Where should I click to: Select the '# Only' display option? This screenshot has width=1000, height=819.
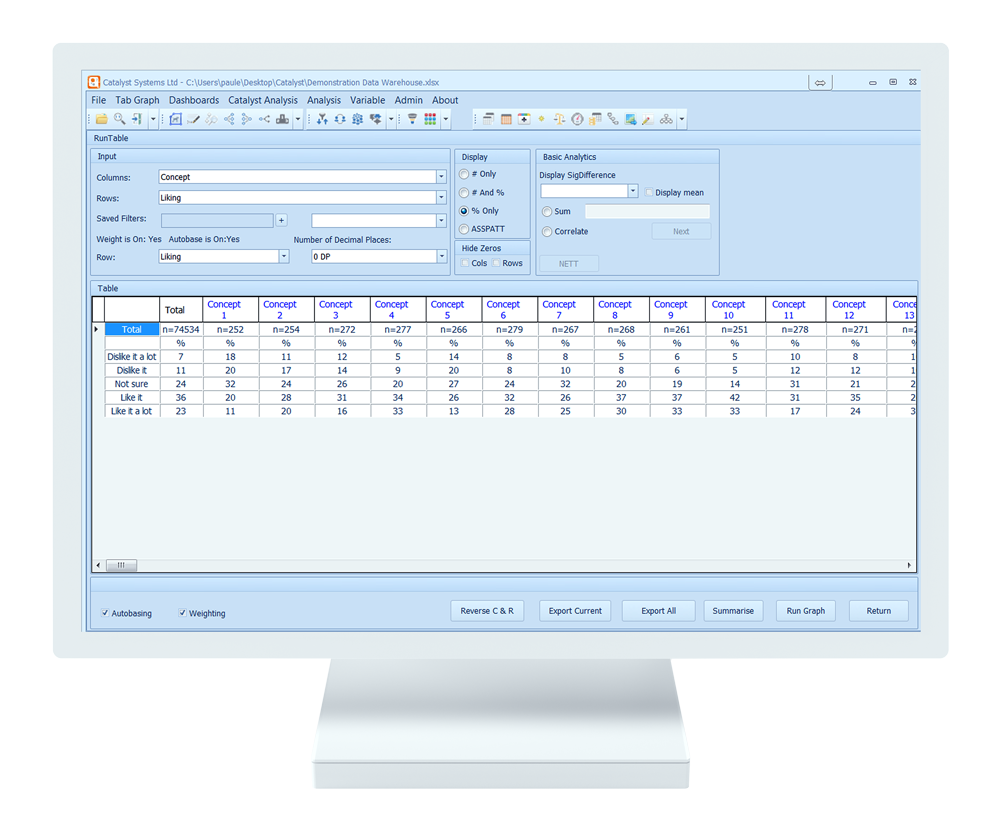[464, 174]
